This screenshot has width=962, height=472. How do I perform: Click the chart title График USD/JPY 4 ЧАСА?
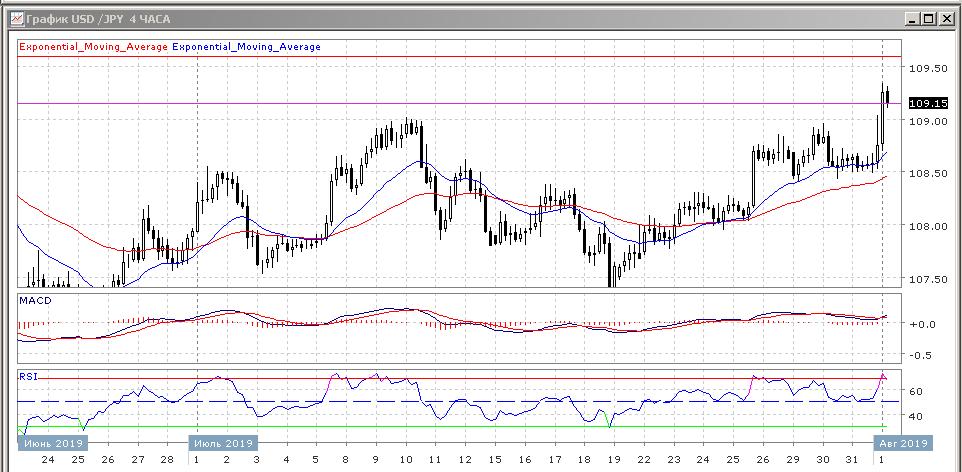[99, 19]
